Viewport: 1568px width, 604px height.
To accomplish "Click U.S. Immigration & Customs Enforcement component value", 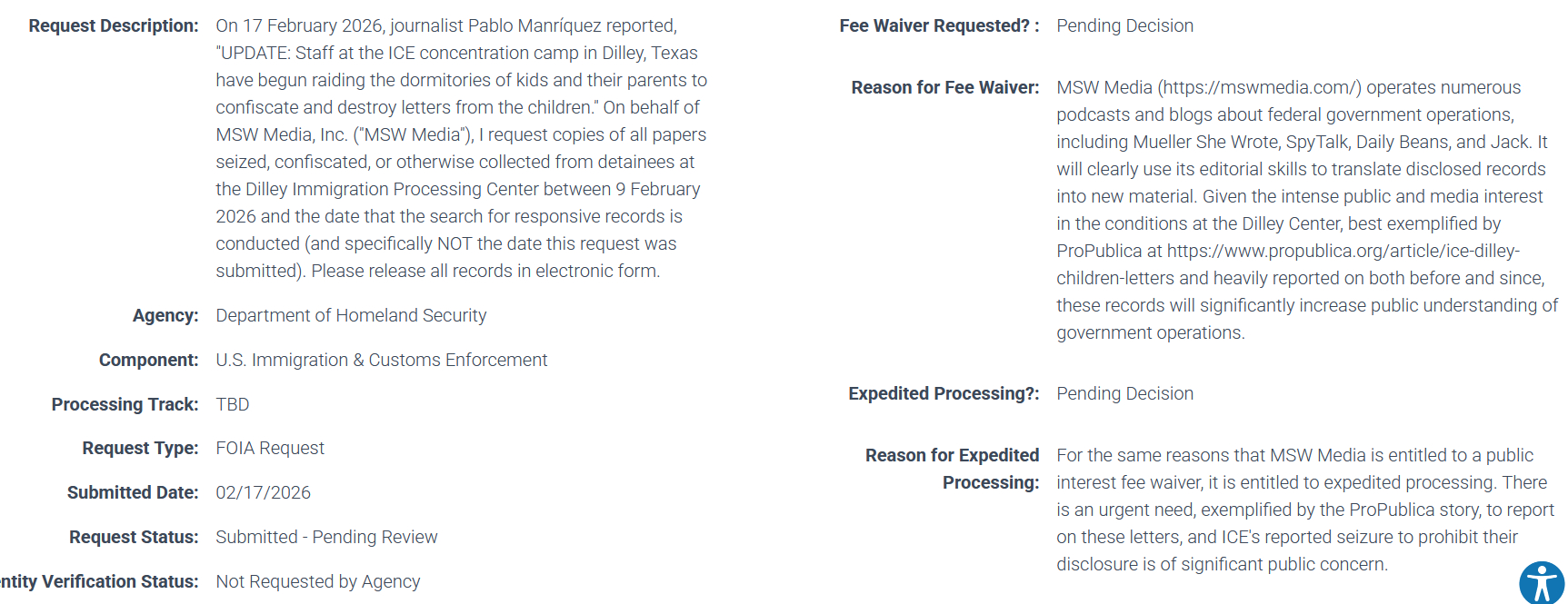I will pyautogui.click(x=381, y=361).
